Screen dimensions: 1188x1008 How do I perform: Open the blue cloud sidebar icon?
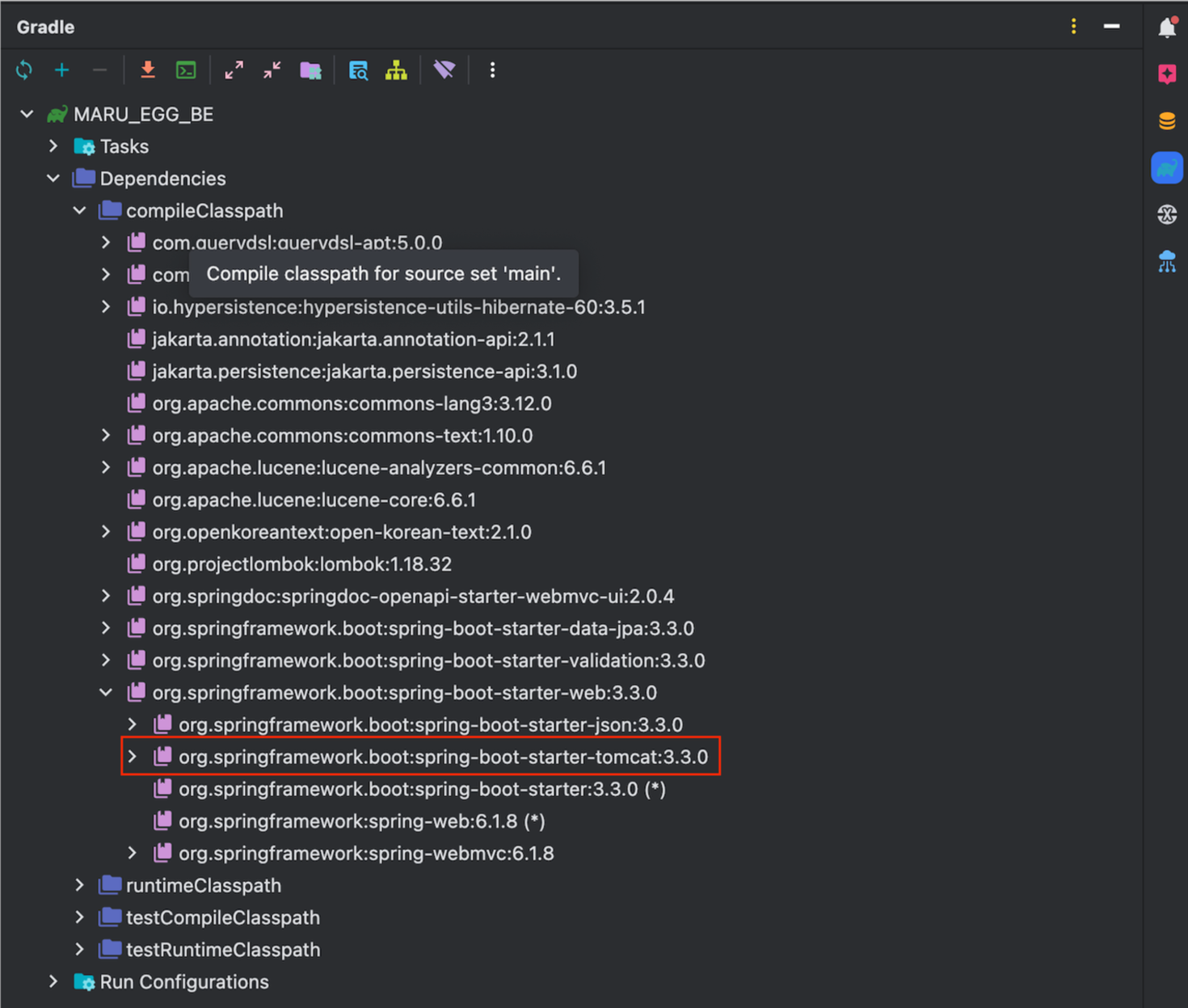pos(1167,261)
